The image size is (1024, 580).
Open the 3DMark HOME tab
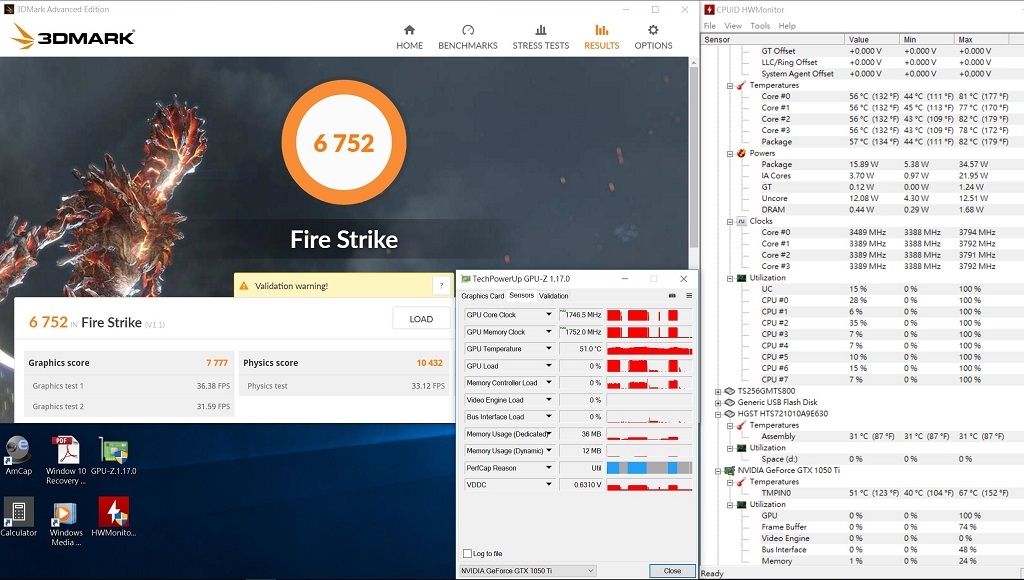409,37
